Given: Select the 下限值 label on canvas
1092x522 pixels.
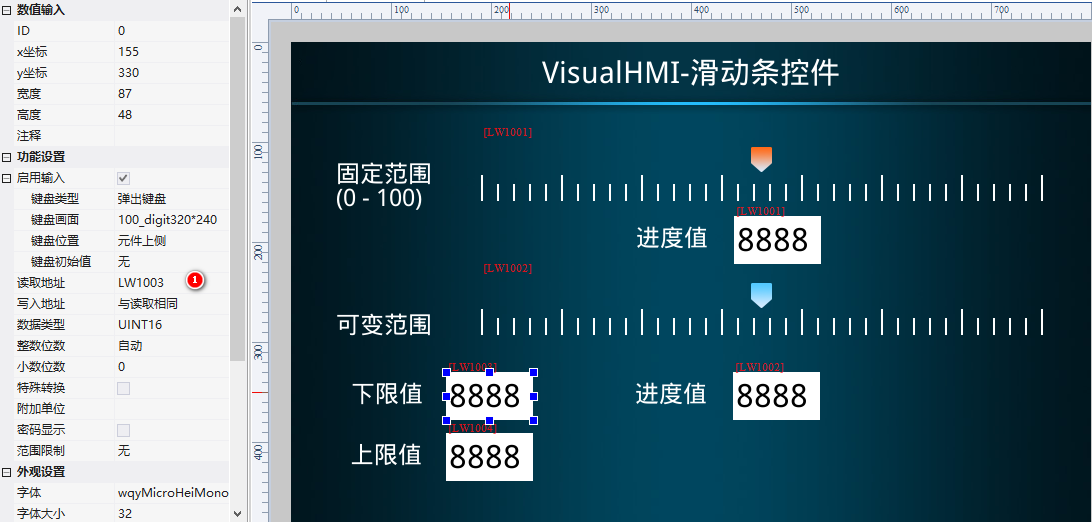Looking at the screenshot, I should click(388, 394).
